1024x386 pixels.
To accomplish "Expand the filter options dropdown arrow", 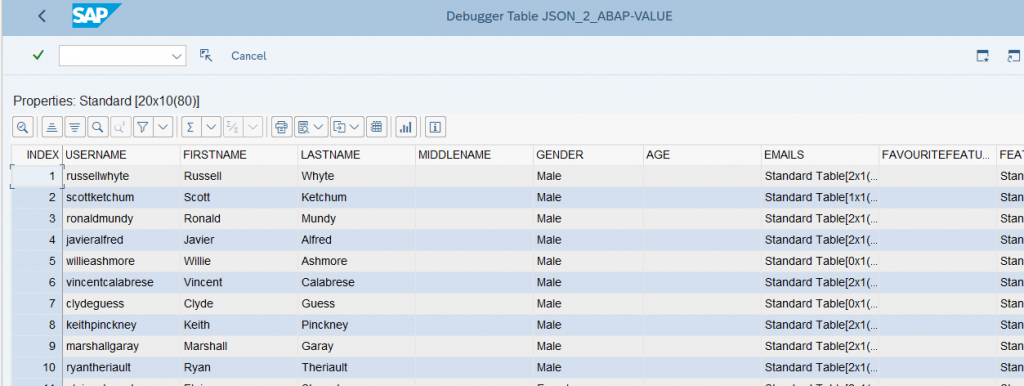I will pos(163,127).
